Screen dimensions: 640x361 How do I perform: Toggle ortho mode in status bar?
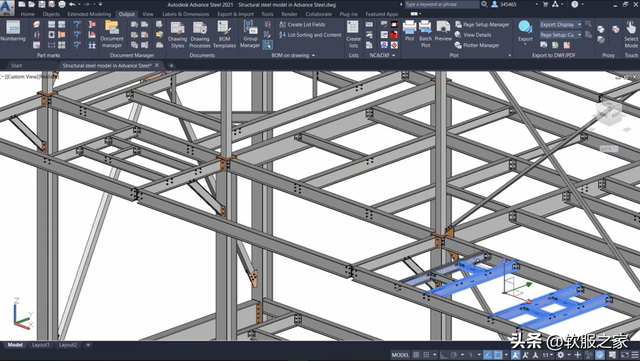click(x=443, y=354)
